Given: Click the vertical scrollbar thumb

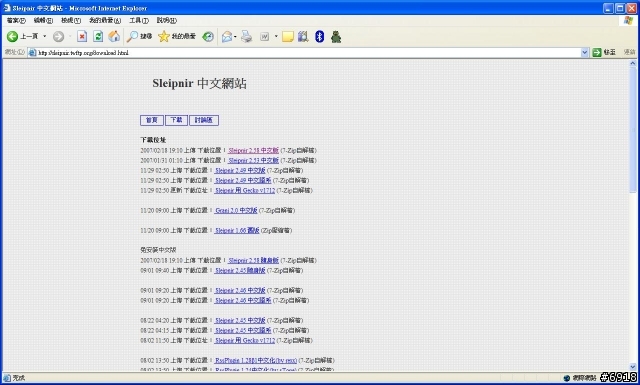Looking at the screenshot, I should [633, 129].
